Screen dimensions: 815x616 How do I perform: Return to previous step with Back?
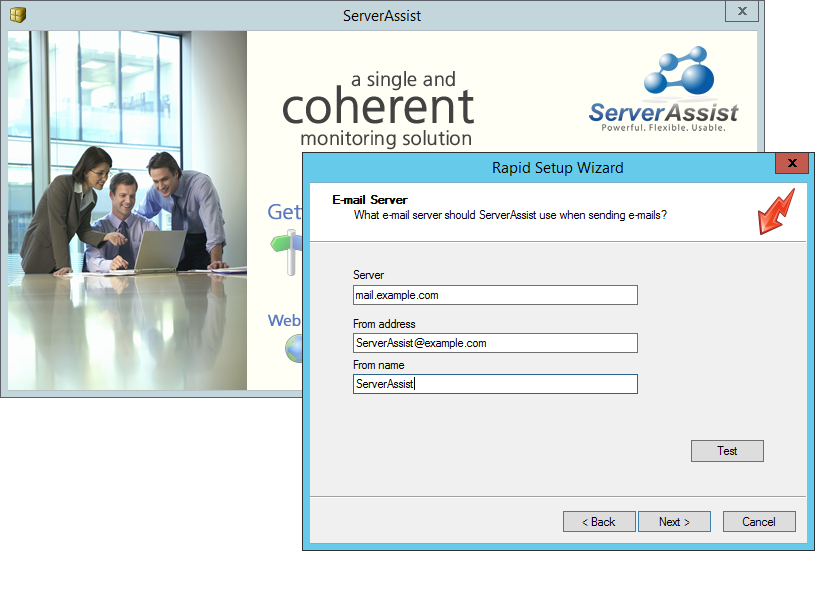click(599, 521)
